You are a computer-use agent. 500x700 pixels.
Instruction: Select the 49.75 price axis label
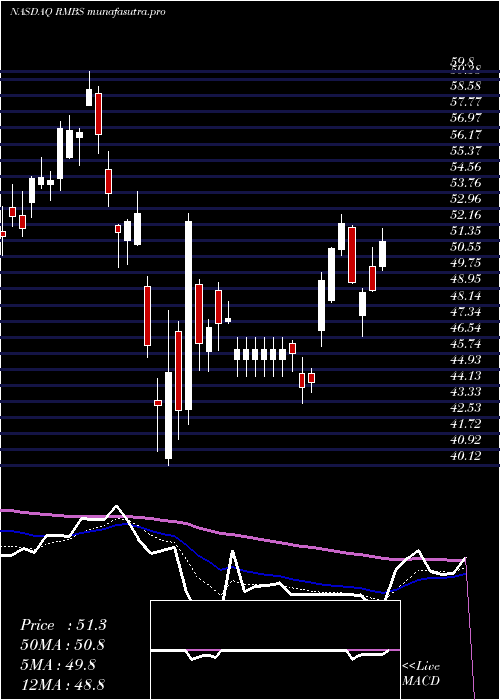[x=464, y=263]
